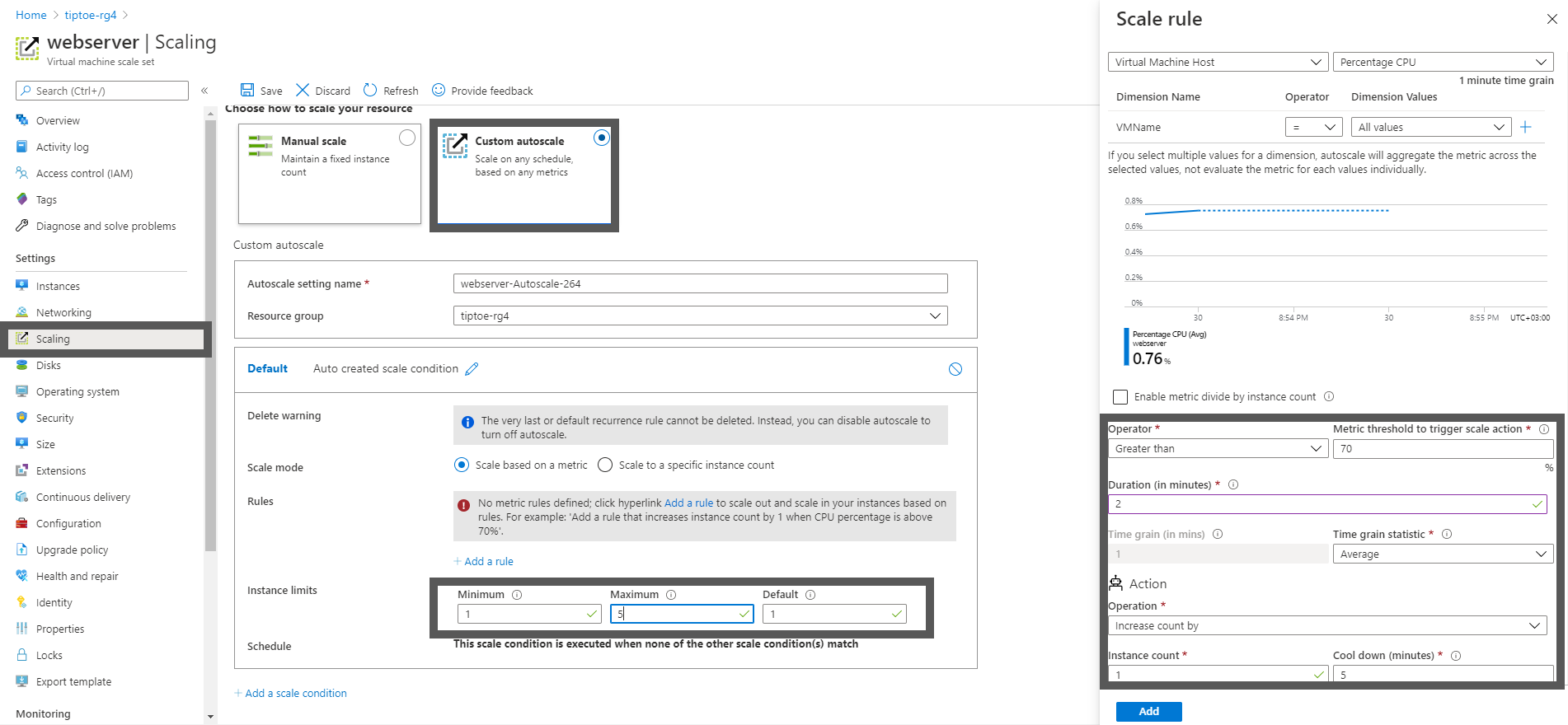
Task: Open Access control (IAM) menu item
Action: (84, 173)
